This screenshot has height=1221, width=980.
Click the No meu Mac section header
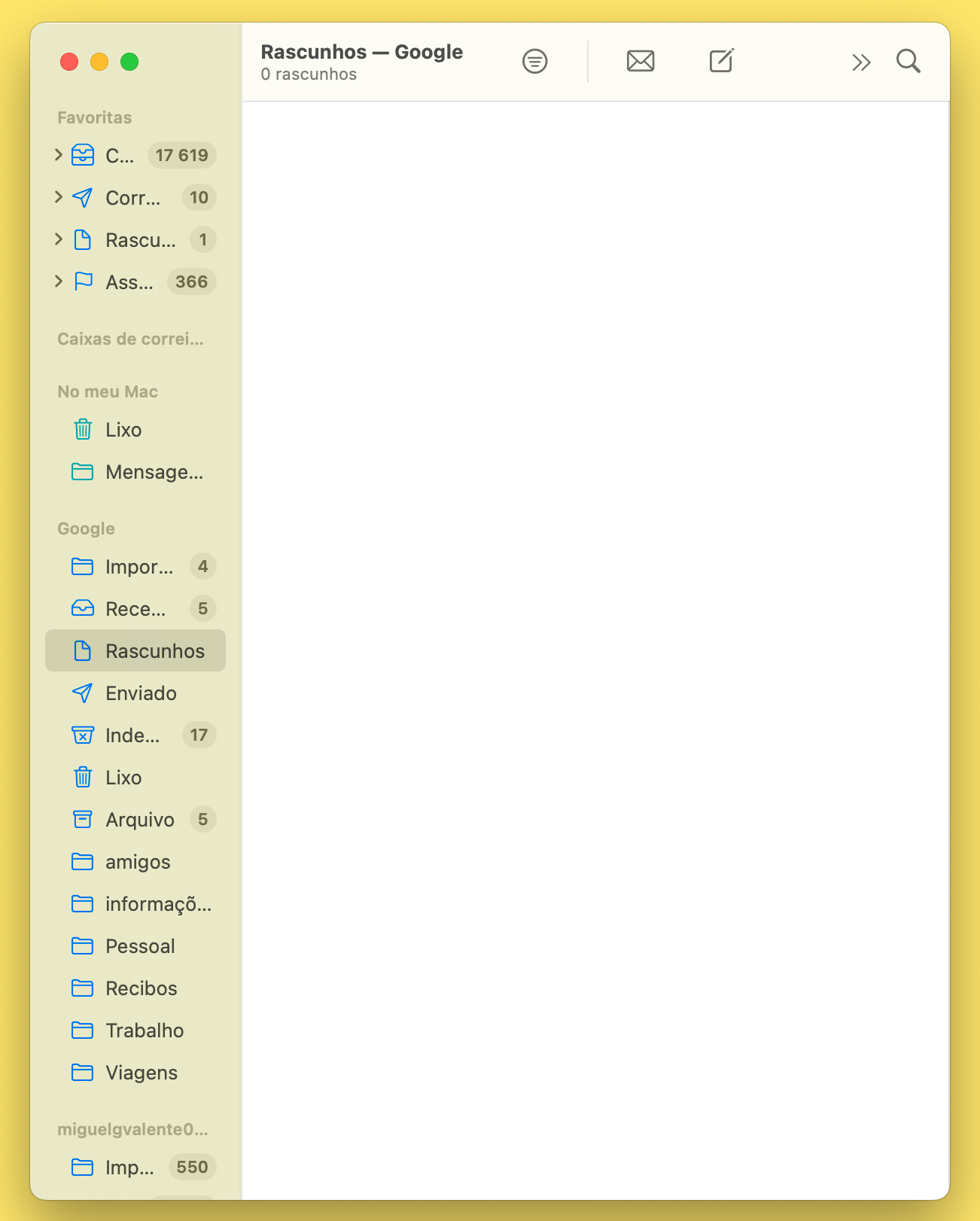[x=108, y=391]
